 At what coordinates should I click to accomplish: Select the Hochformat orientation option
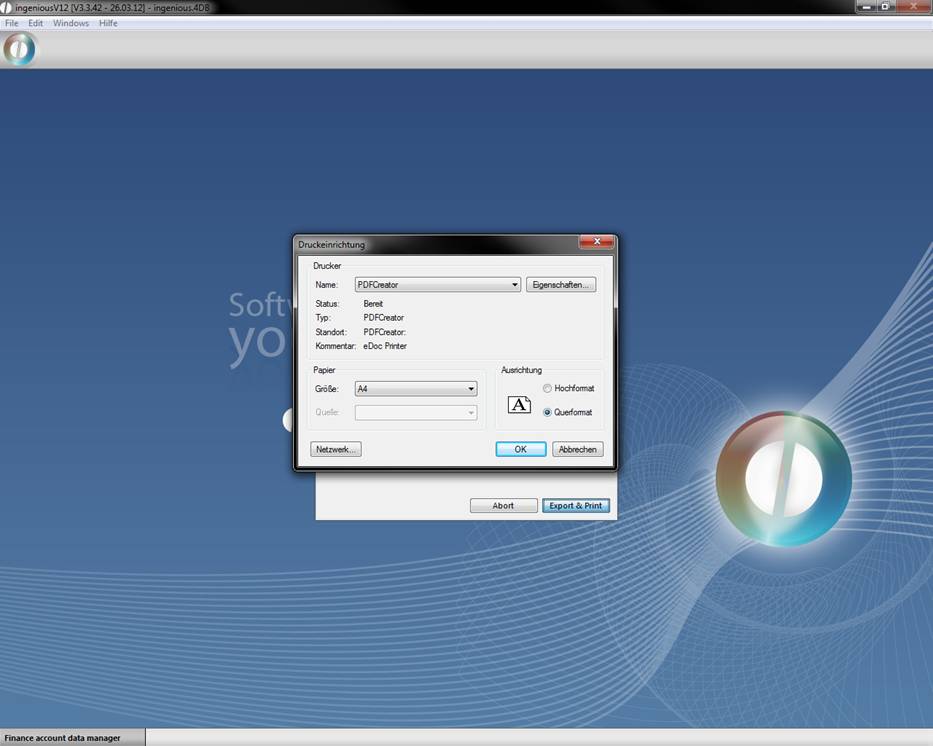tap(547, 388)
